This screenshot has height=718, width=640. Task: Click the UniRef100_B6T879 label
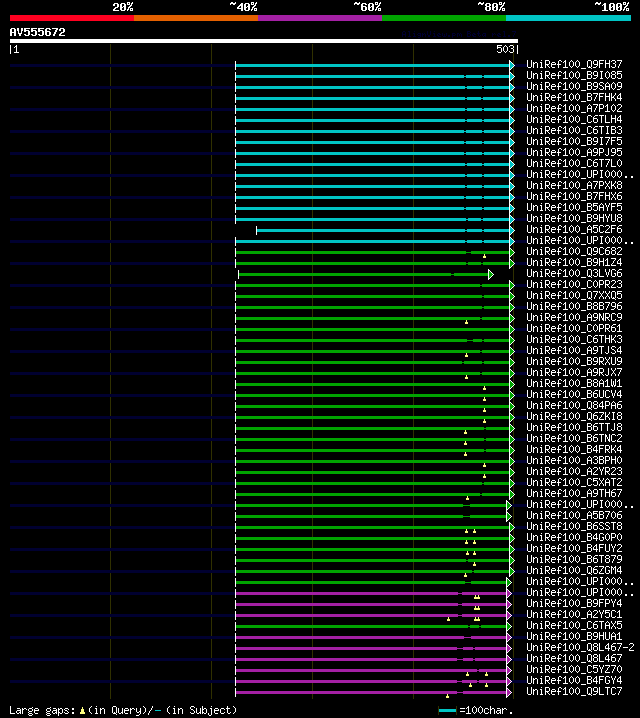574,559
